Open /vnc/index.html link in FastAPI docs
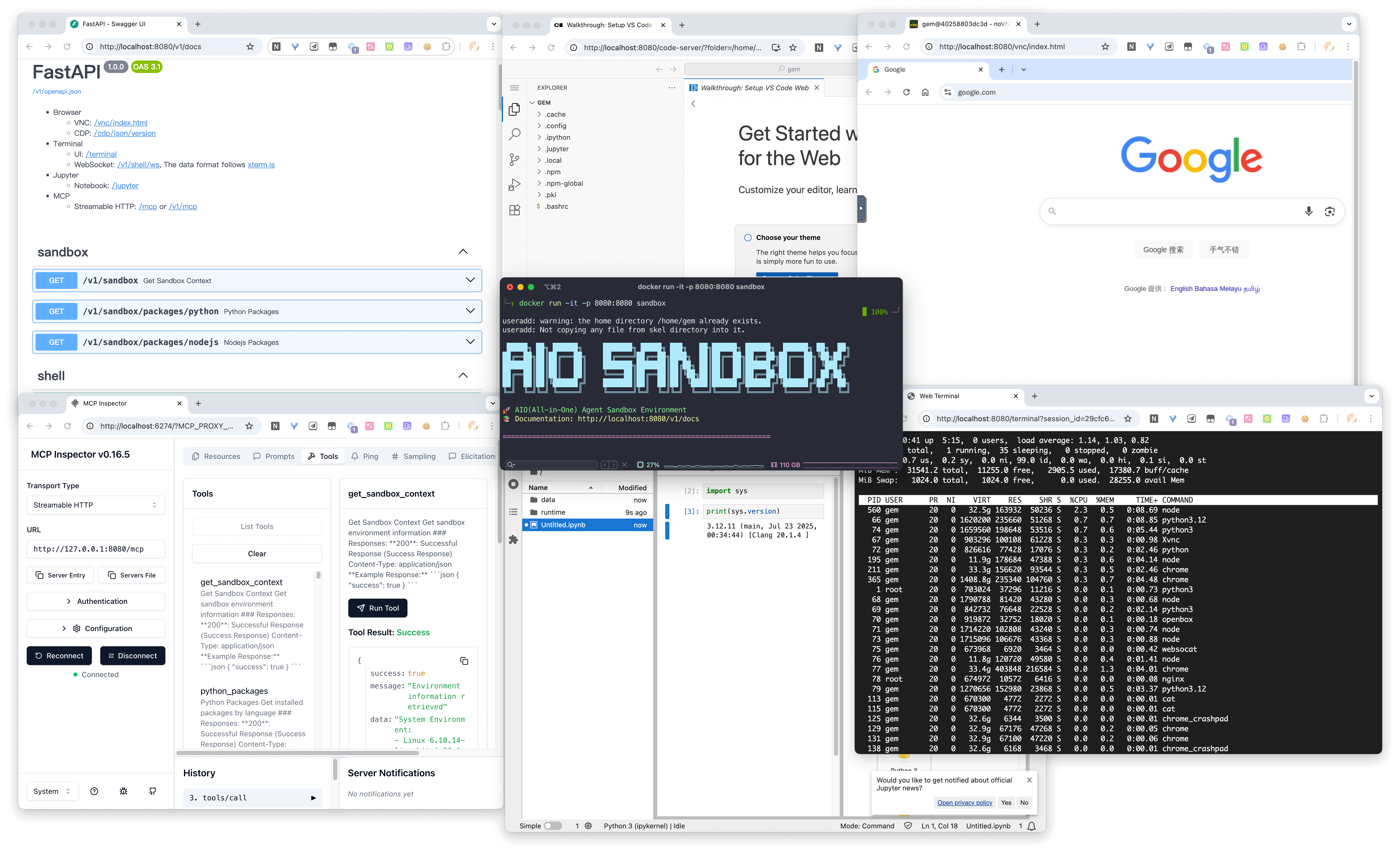The image size is (1400, 854). 120,123
